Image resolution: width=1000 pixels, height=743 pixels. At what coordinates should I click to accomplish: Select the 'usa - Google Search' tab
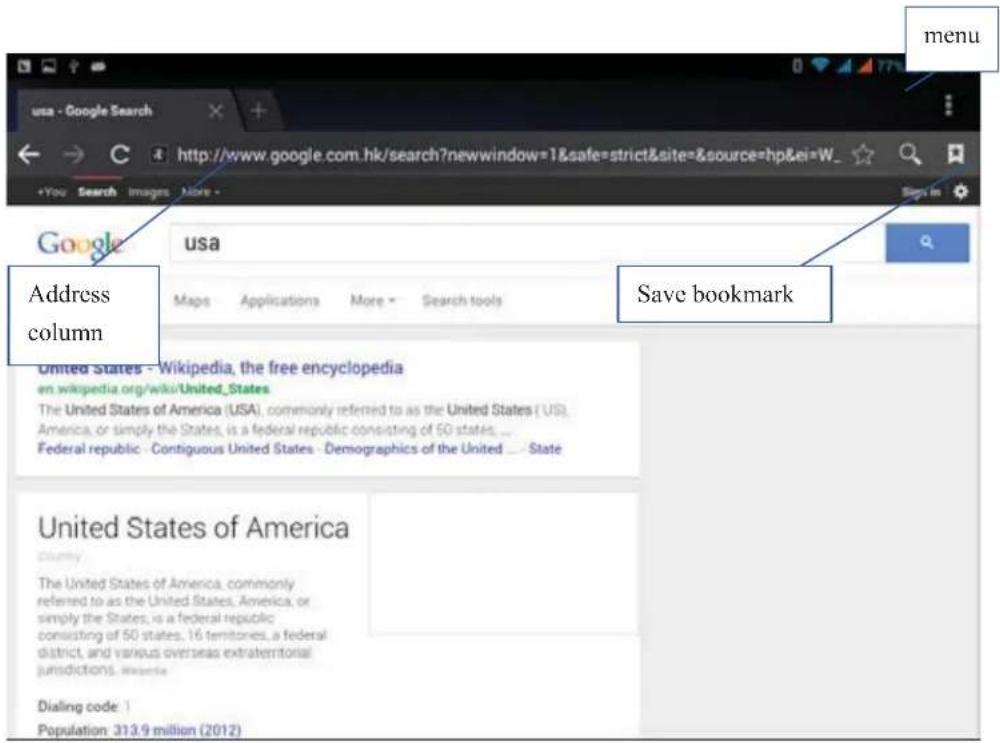(92, 111)
